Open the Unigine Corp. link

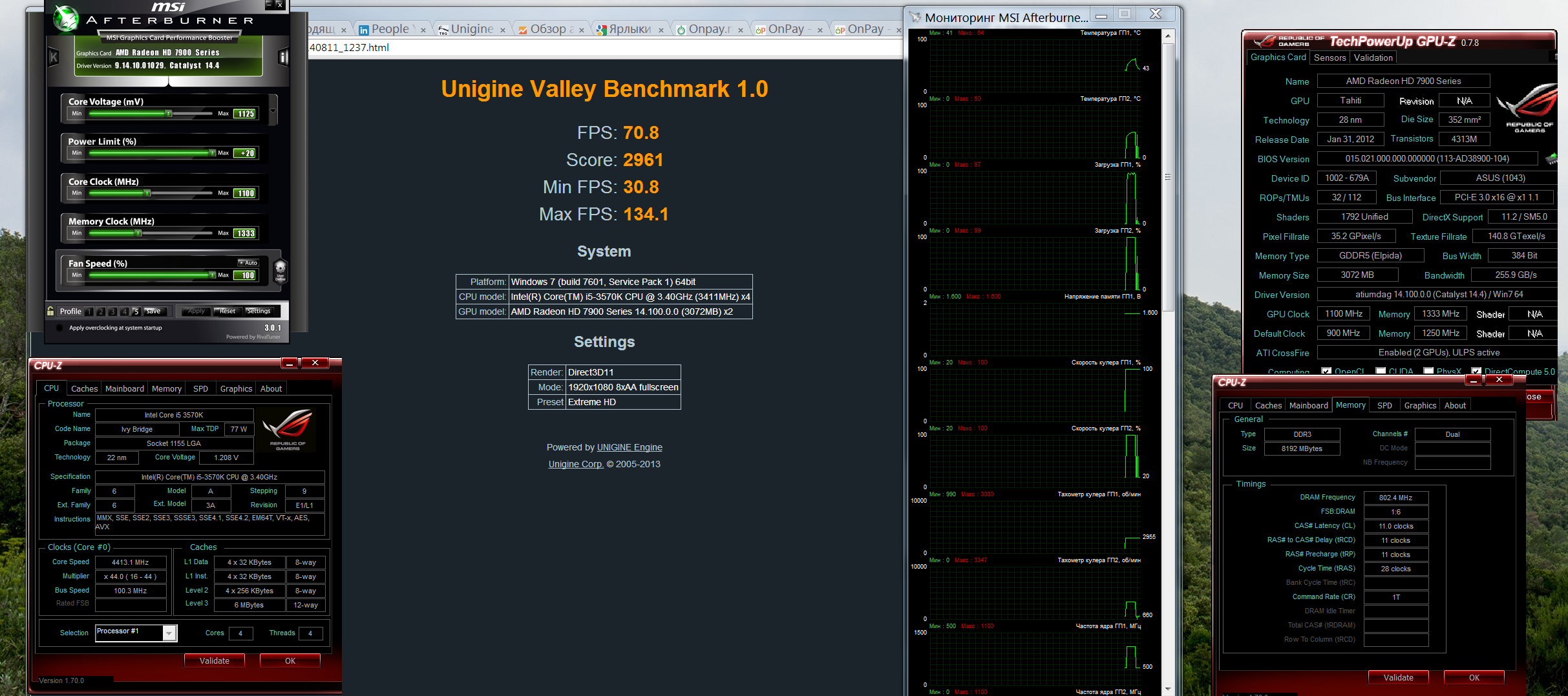click(576, 464)
